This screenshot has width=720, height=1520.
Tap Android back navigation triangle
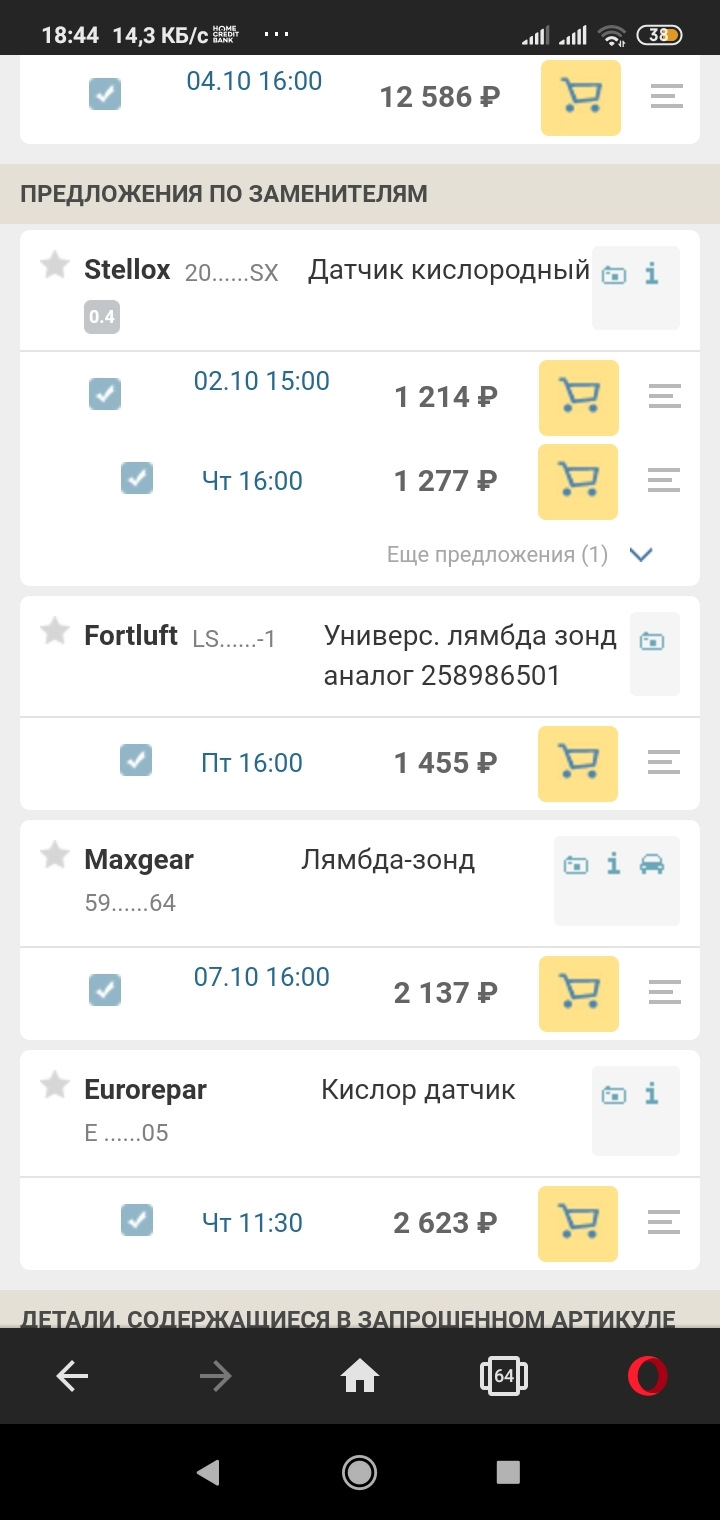coord(208,1471)
